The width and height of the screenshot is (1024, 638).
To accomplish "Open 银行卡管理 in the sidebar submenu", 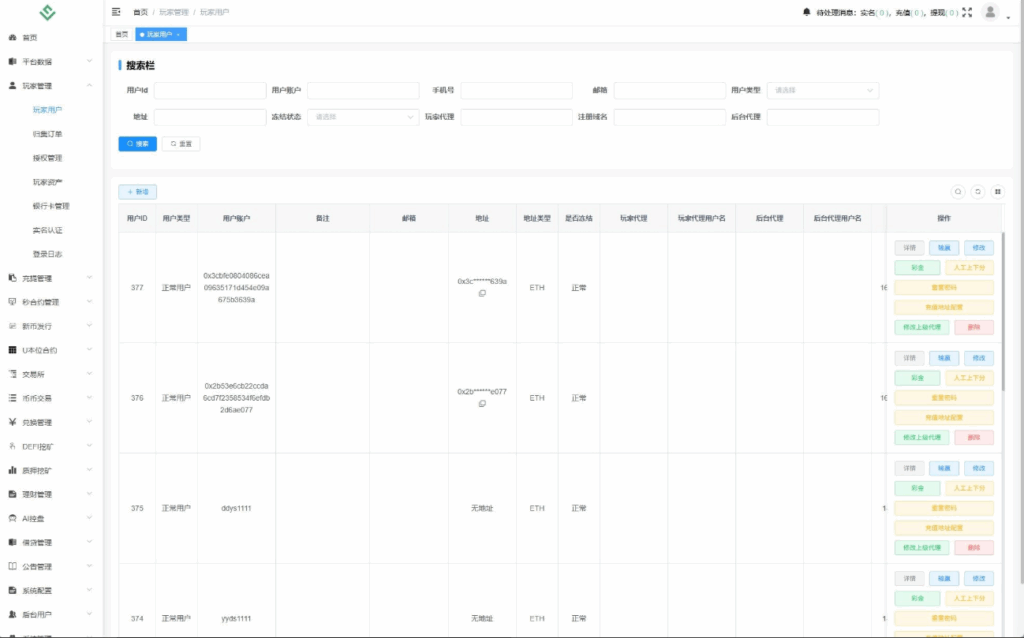I will click(51, 206).
